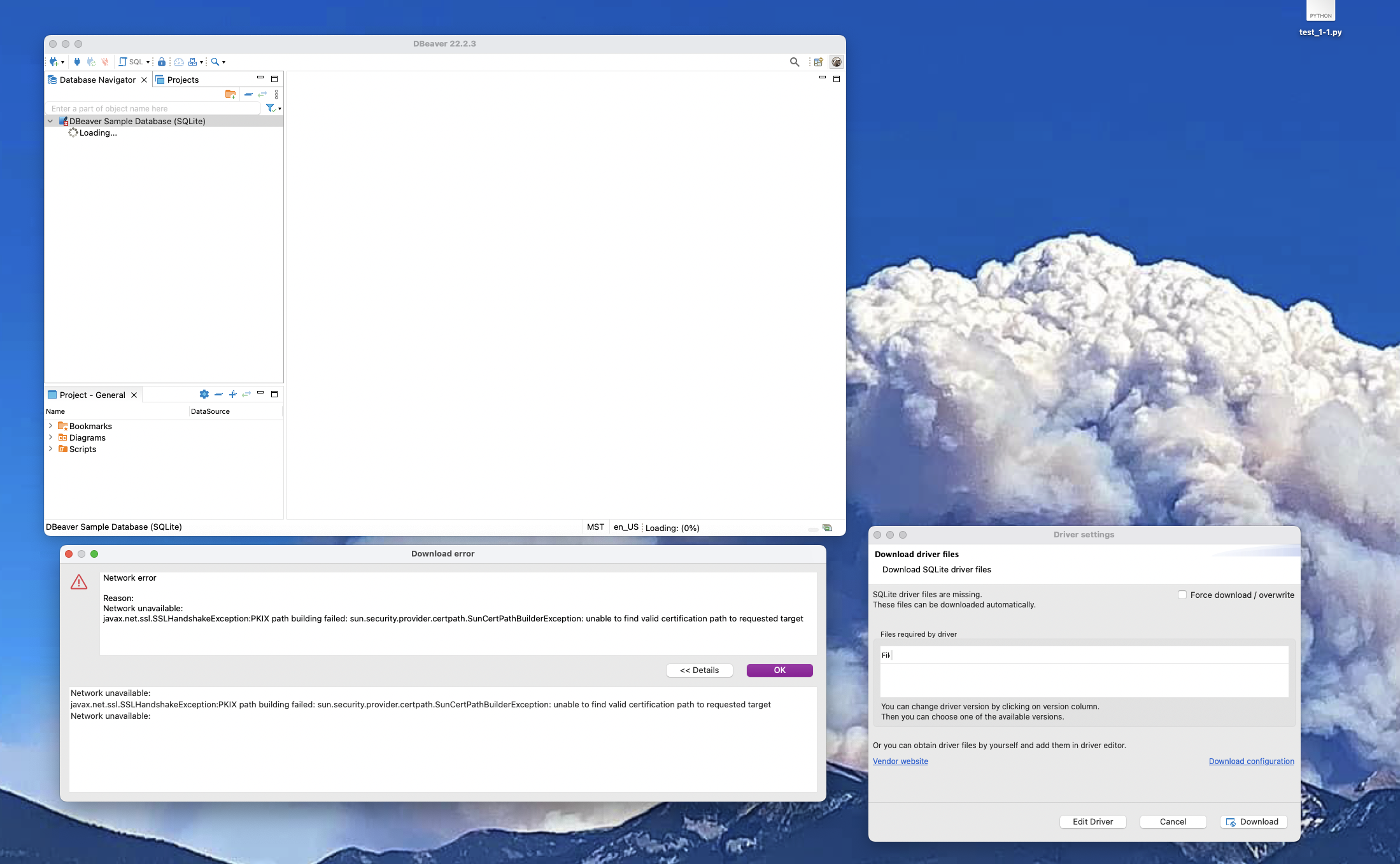1400x864 pixels.
Task: Select the Project - General tab
Action: tap(92, 395)
